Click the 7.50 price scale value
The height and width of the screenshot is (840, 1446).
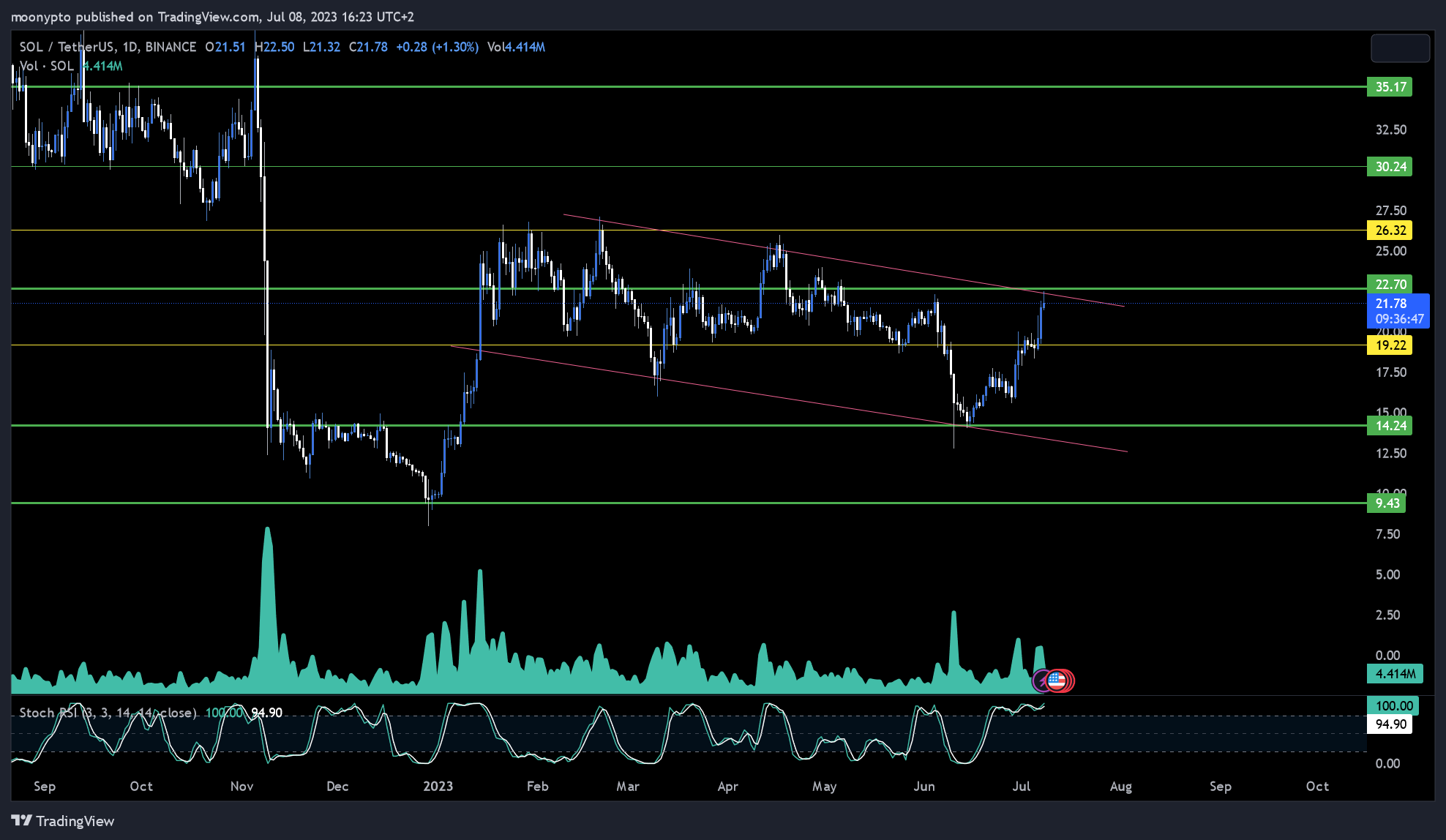click(x=1387, y=534)
